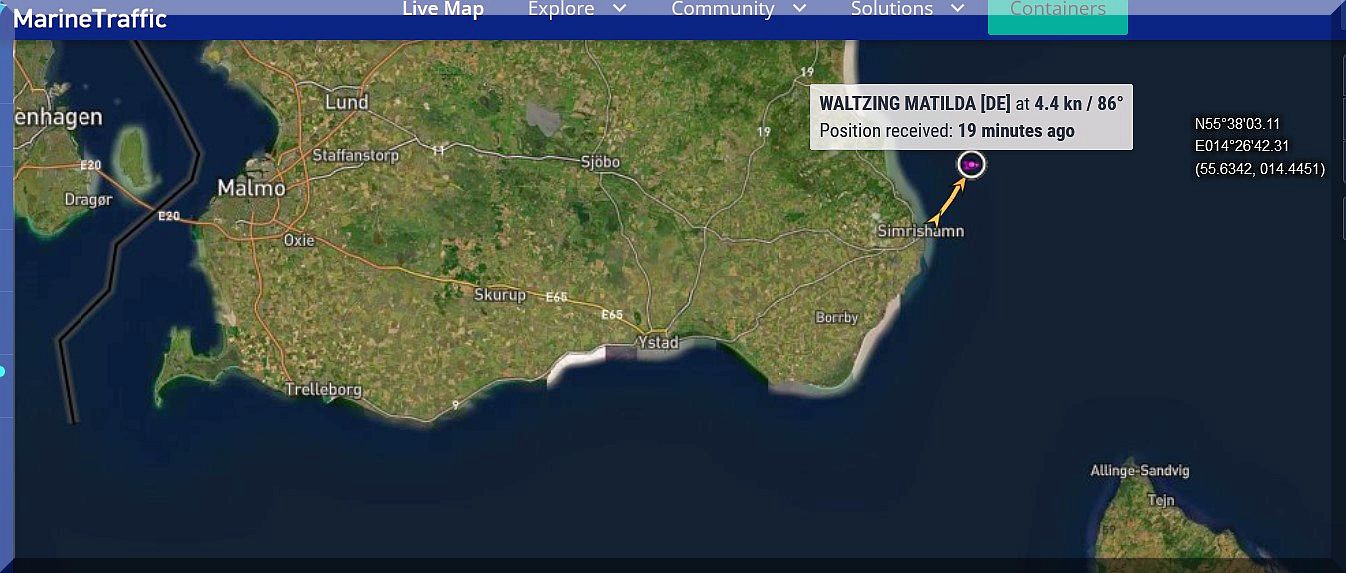
Task: Select the WALTZING MATILDA vessel marker
Action: pyautogui.click(x=971, y=165)
